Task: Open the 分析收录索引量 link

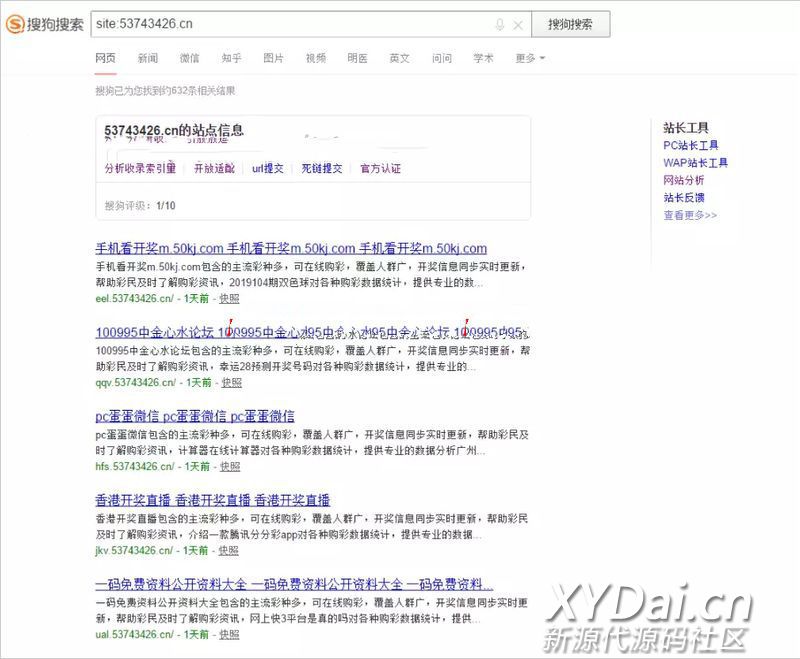Action: [140, 168]
